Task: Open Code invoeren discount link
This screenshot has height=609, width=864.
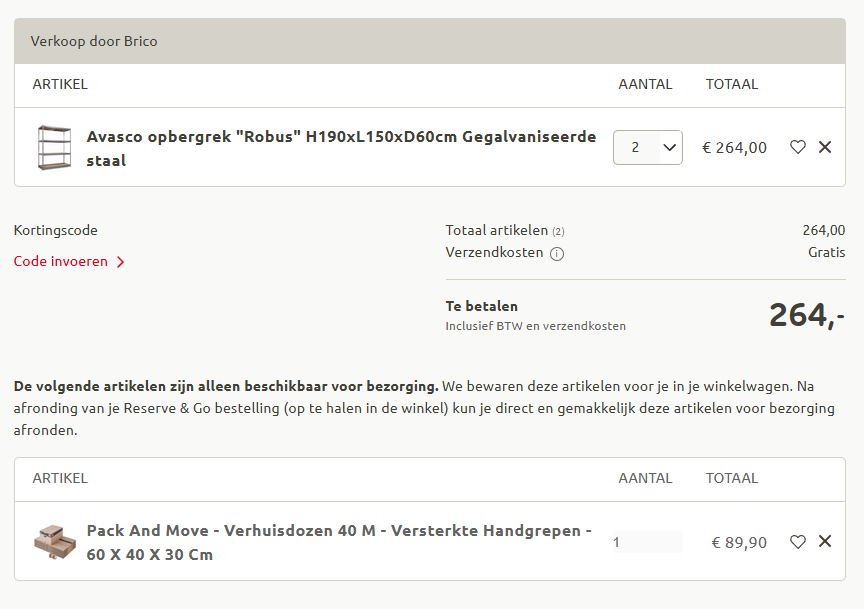Action: click(62, 262)
